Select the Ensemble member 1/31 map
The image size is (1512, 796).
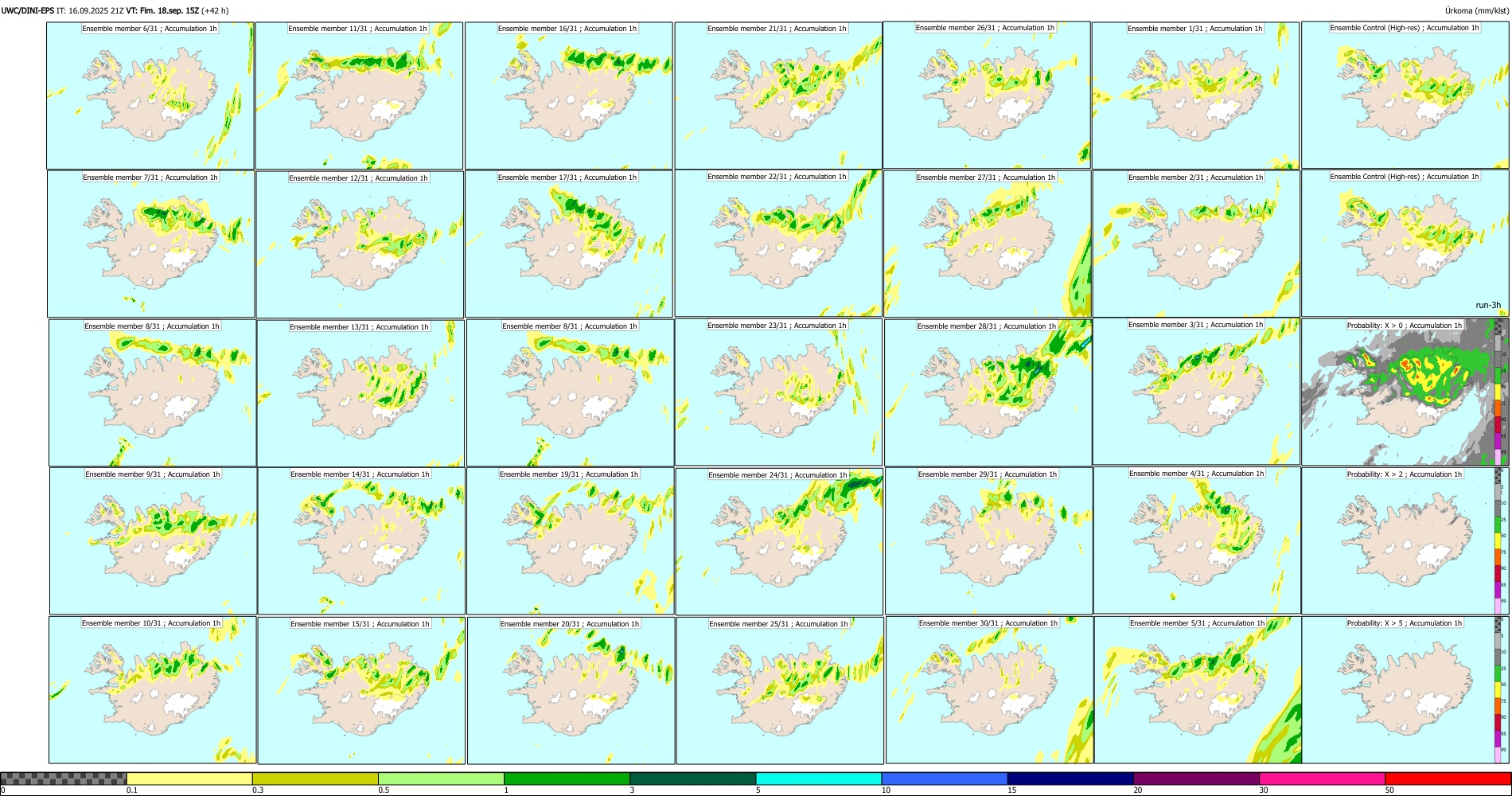pos(1195,96)
